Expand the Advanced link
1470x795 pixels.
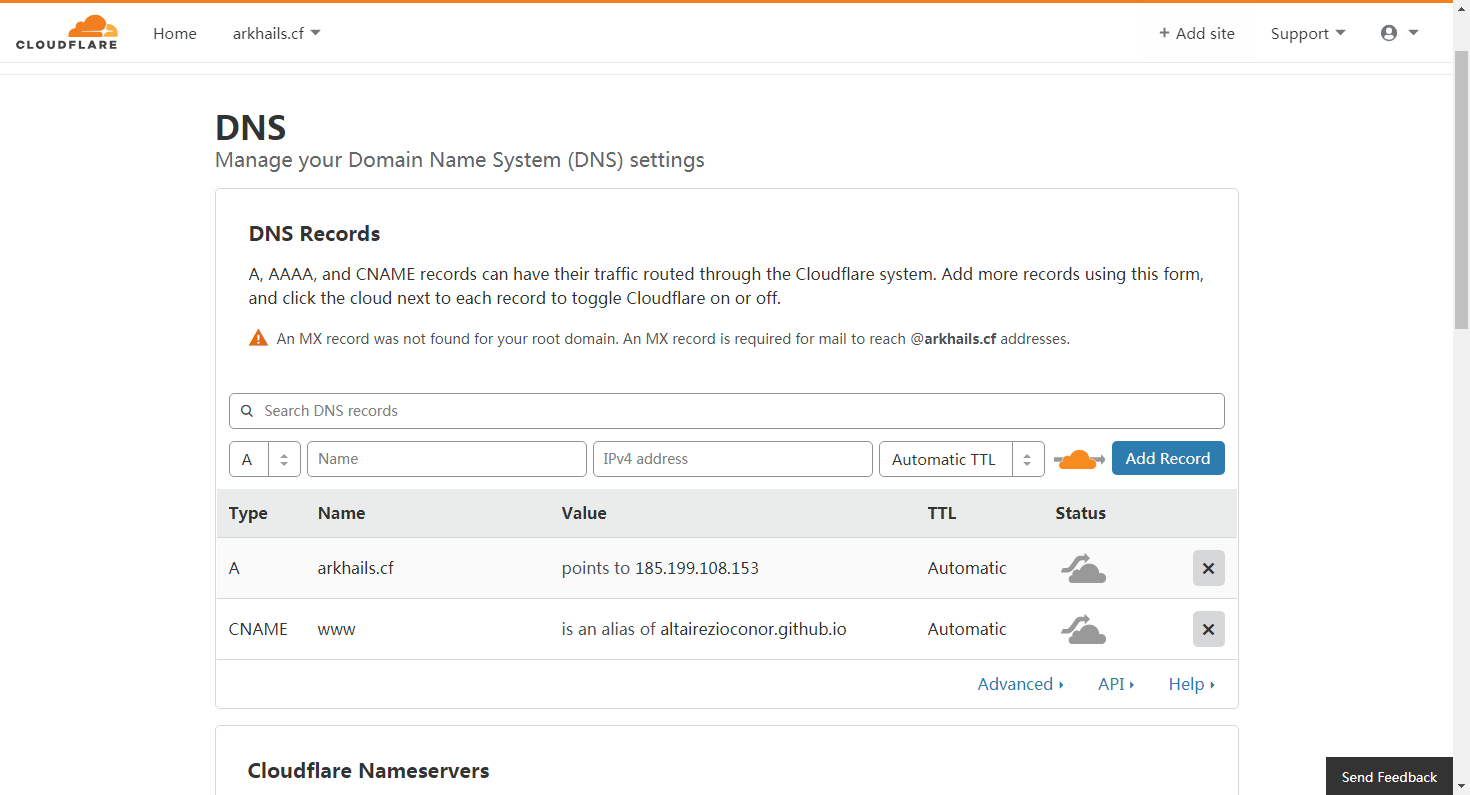[1020, 684]
